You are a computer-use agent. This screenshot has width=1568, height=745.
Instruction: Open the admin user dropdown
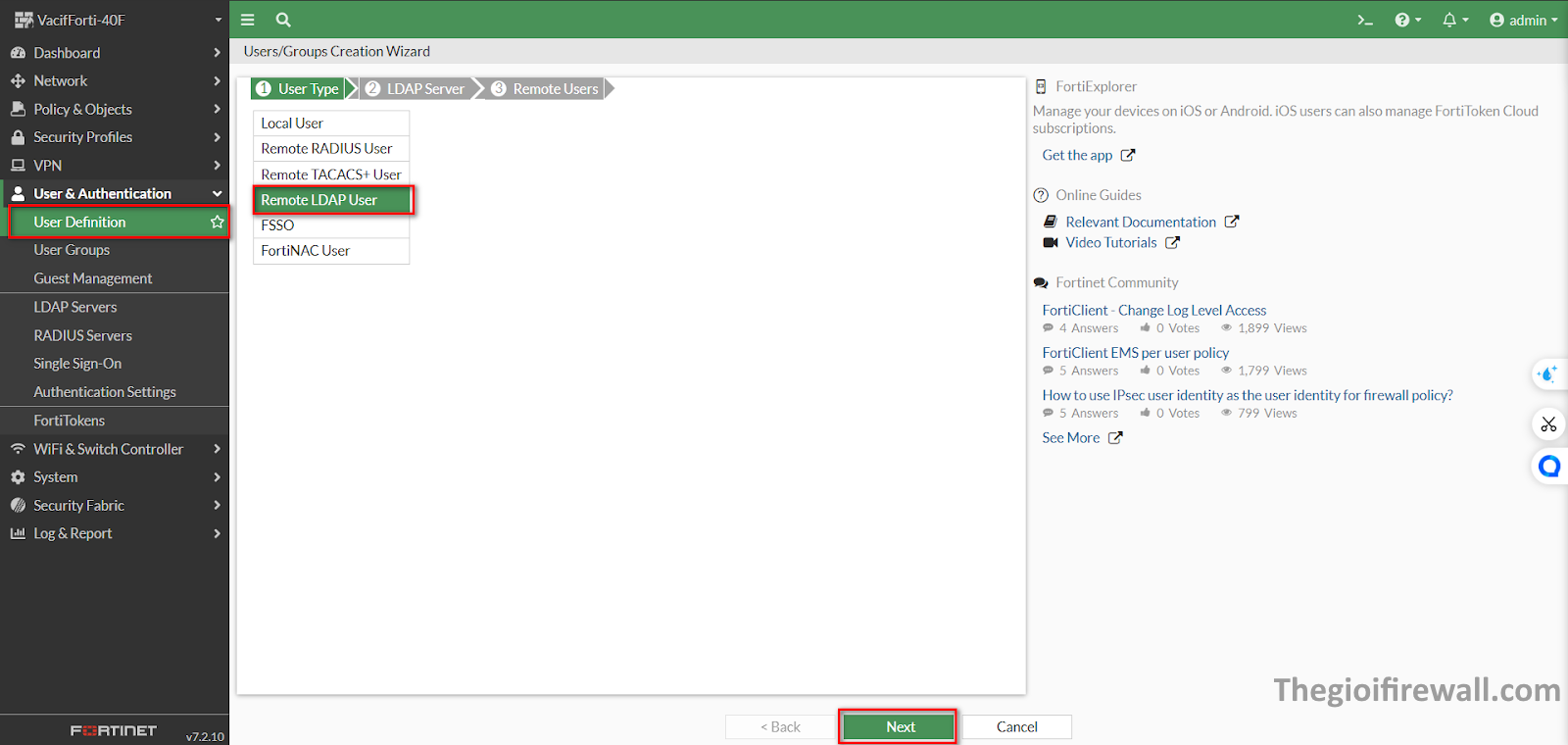coord(1523,20)
